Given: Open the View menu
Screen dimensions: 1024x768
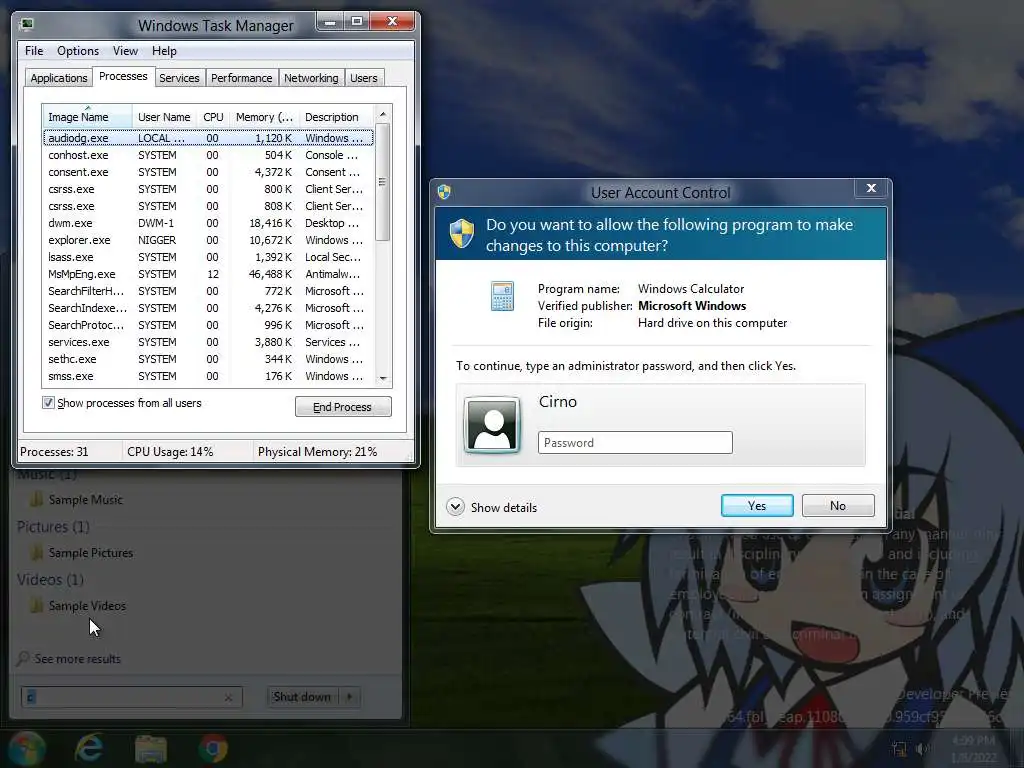Looking at the screenshot, I should pos(125,51).
